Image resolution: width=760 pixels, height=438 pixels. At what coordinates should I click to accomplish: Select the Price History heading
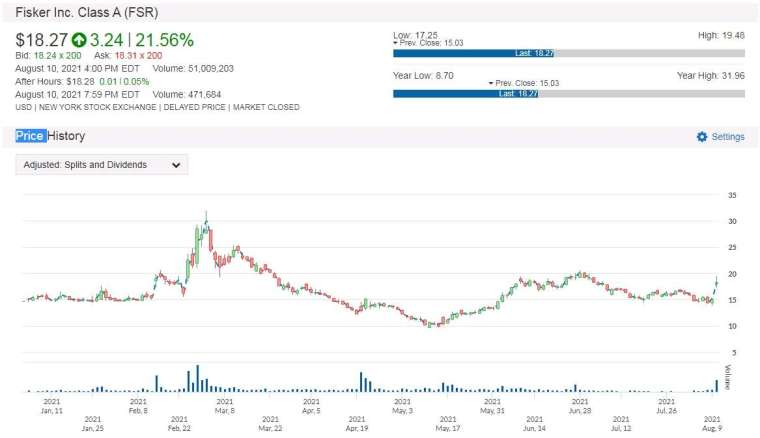click(x=50, y=136)
